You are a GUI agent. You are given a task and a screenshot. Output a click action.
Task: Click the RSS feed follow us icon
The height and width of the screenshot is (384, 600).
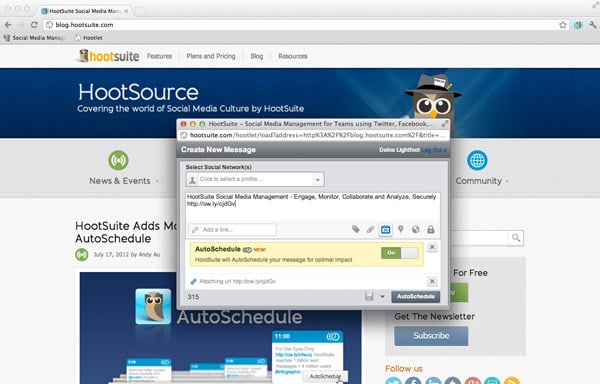[x=512, y=381]
